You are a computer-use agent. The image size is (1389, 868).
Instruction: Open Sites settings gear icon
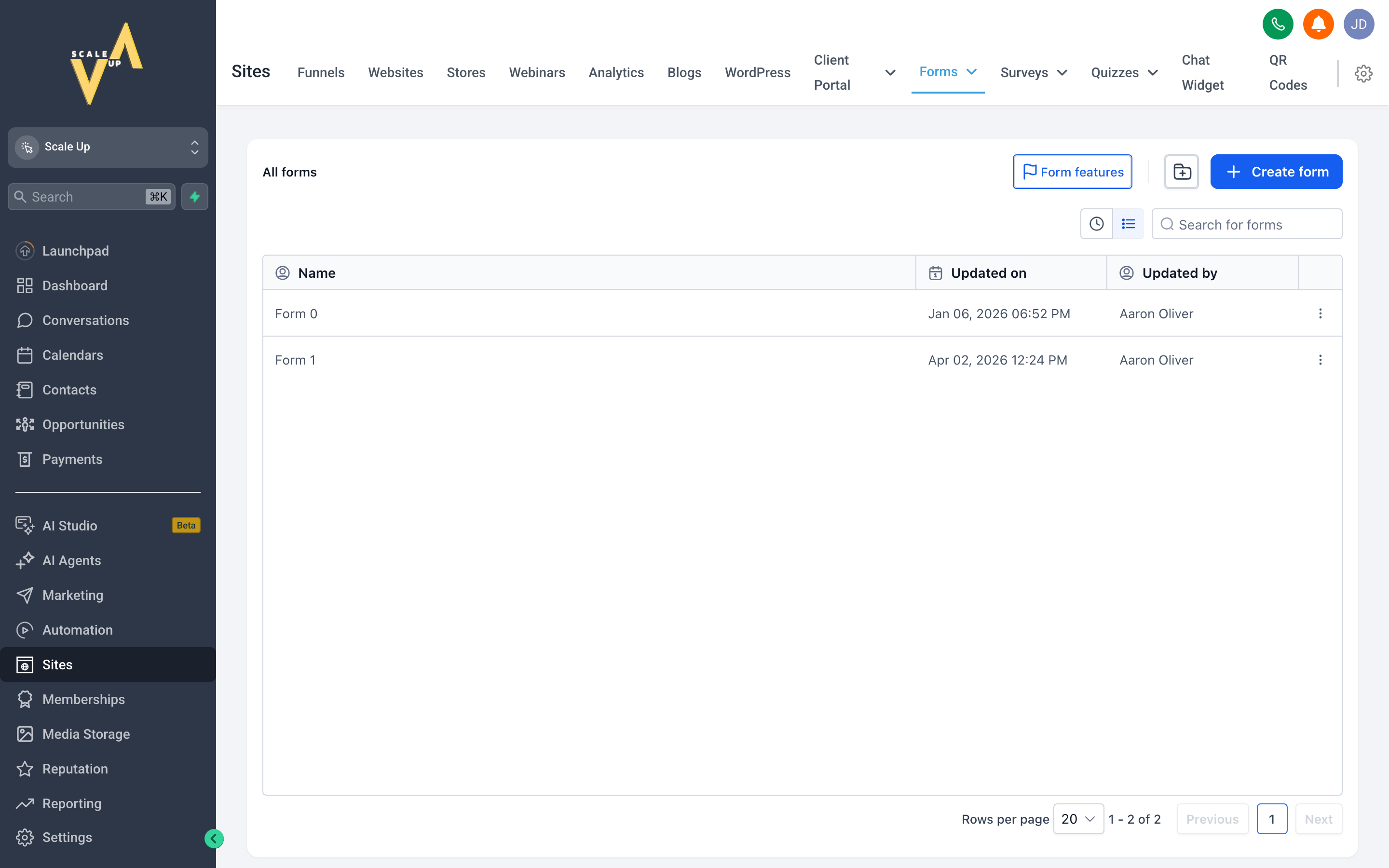1363,73
